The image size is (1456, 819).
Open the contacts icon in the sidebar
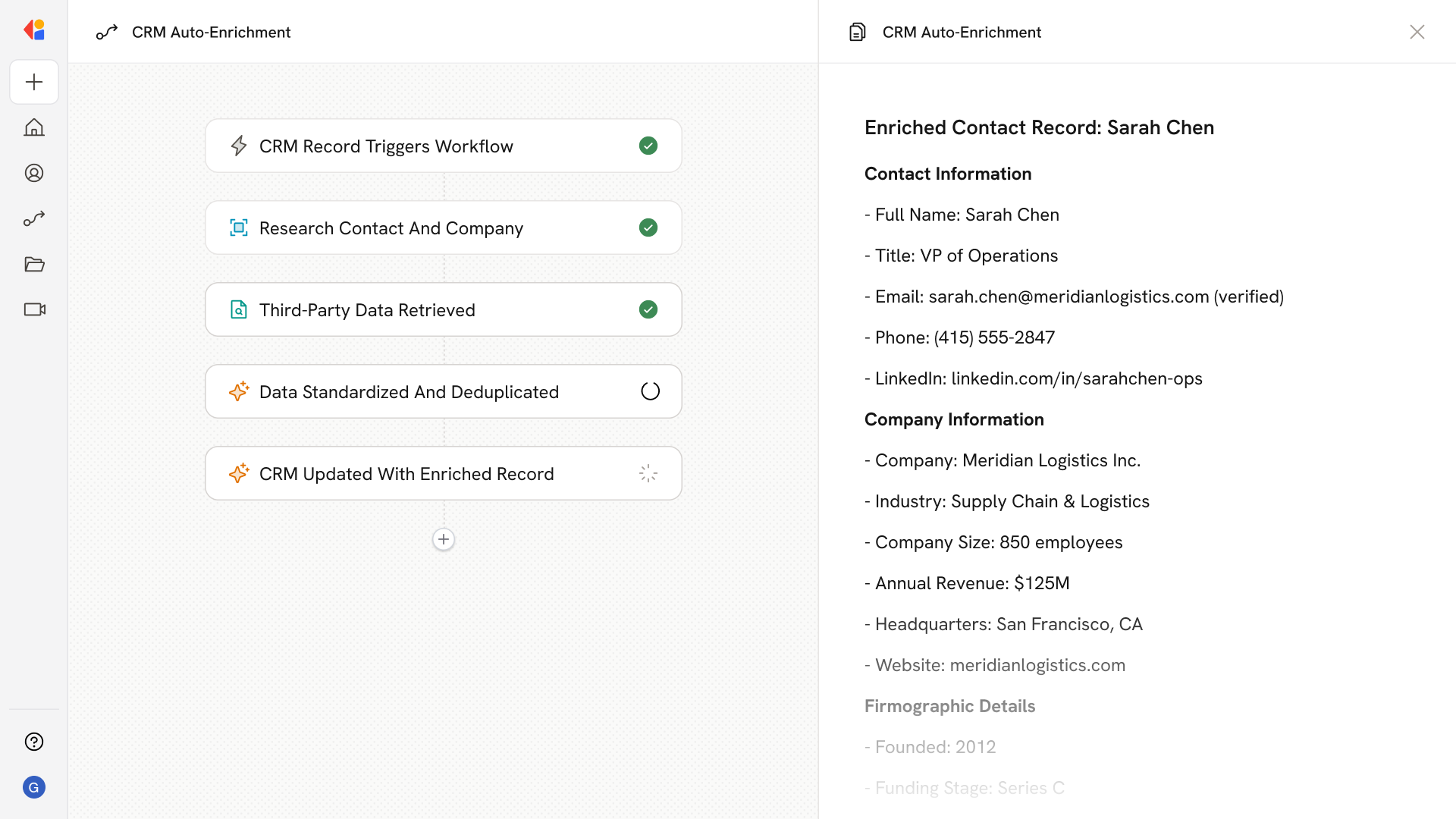34,173
